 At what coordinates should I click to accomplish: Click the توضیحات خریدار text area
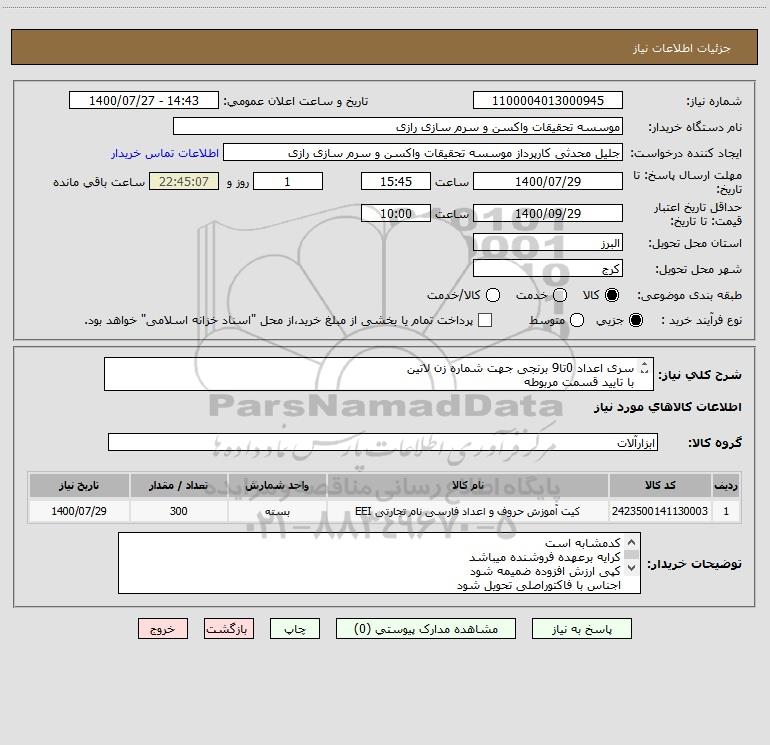pyautogui.click(x=379, y=563)
